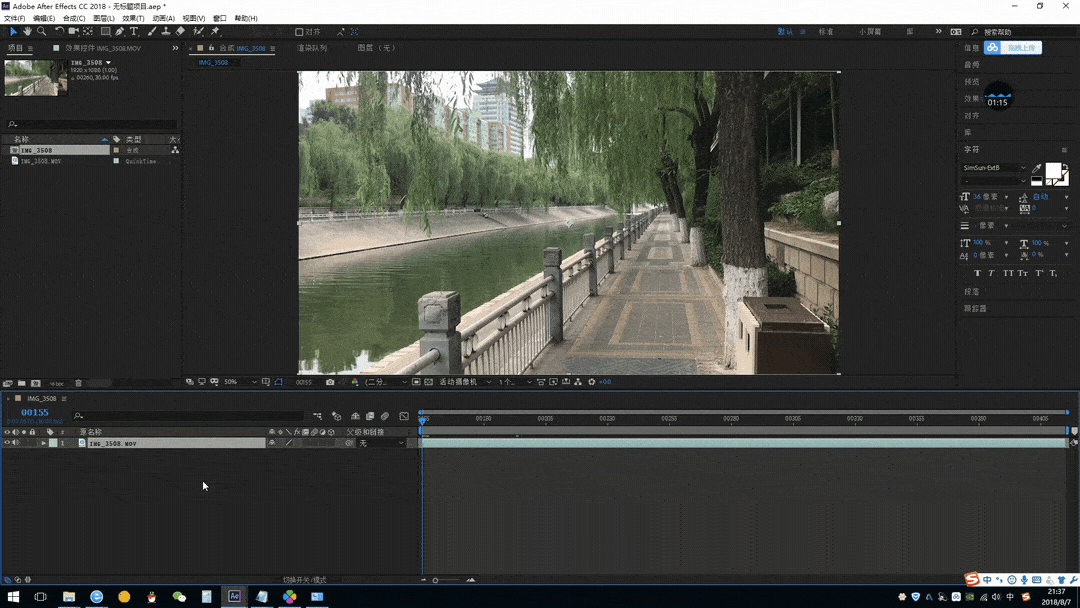Switch to the 默认 workspace
The image size is (1080, 608).
[785, 32]
